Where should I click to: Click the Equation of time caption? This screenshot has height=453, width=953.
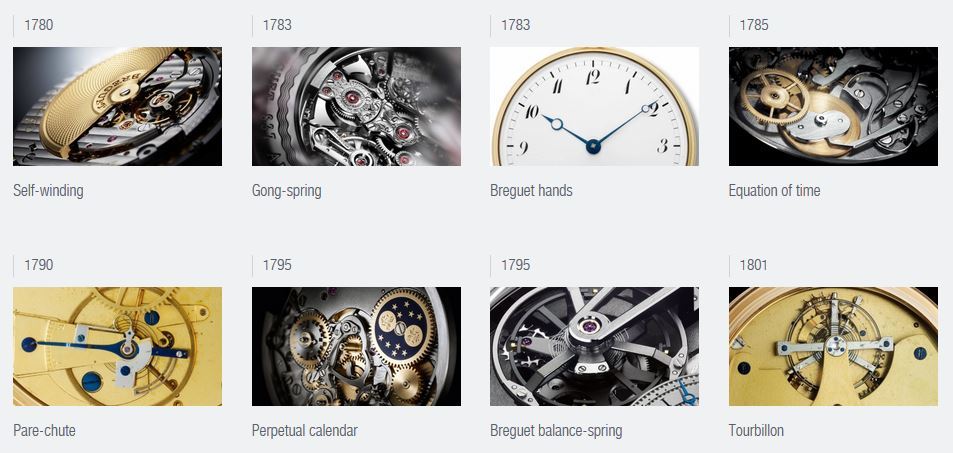(774, 191)
